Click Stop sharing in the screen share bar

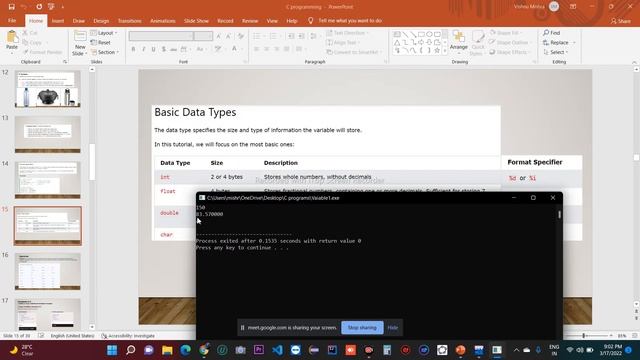pos(362,327)
